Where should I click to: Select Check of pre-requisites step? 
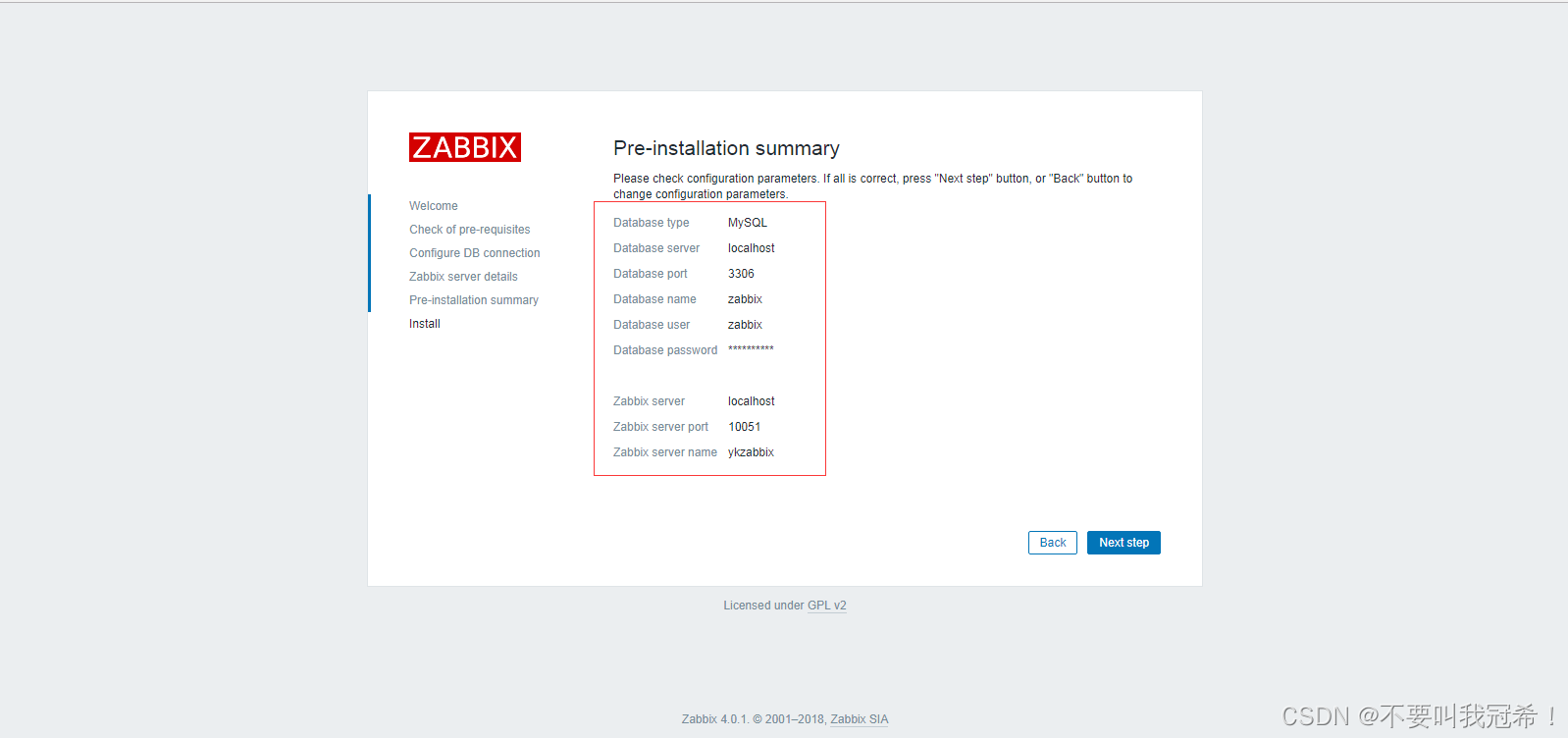(x=470, y=230)
